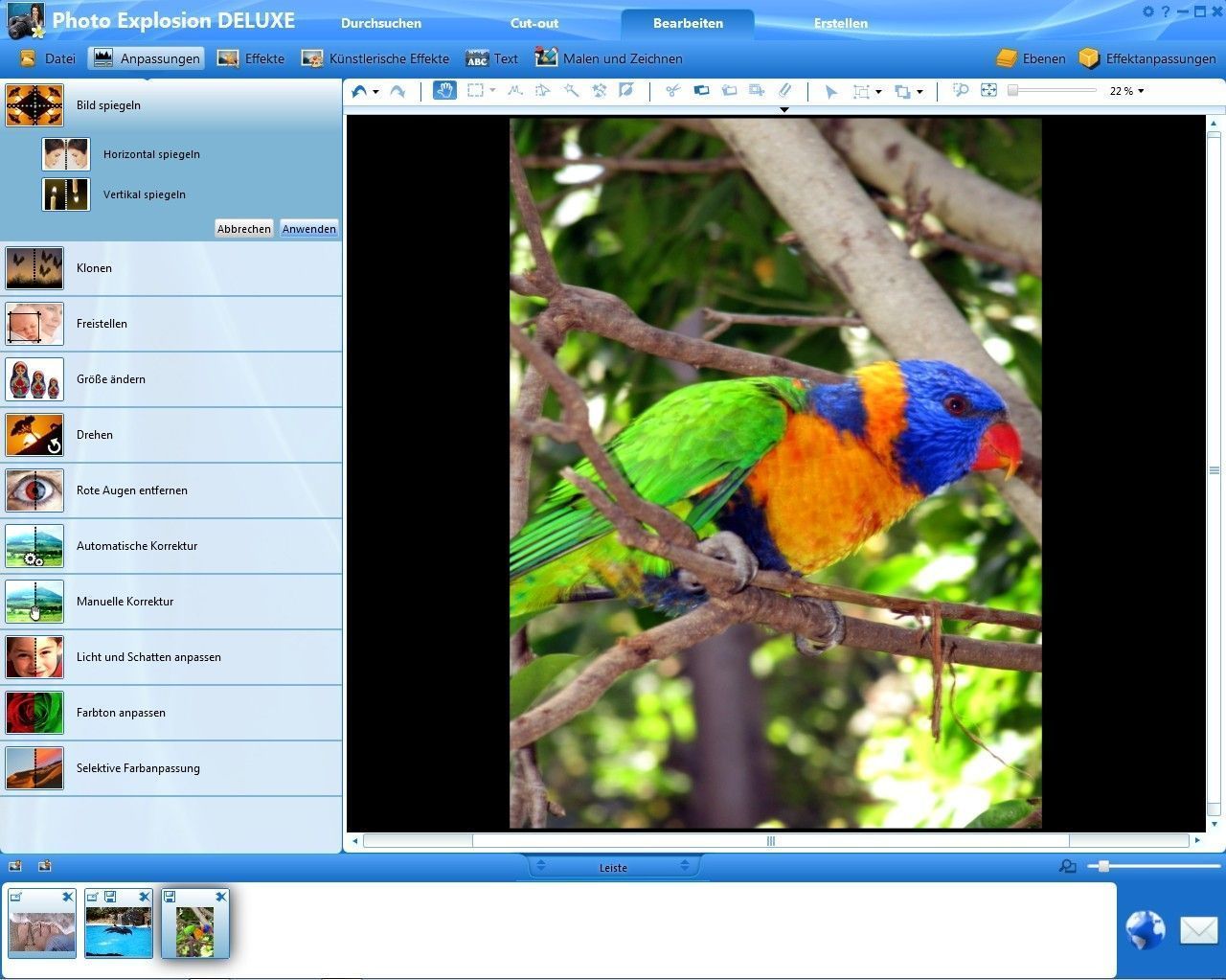This screenshot has width=1226, height=980.
Task: Click the fit-to-window zoom icon
Action: [988, 91]
